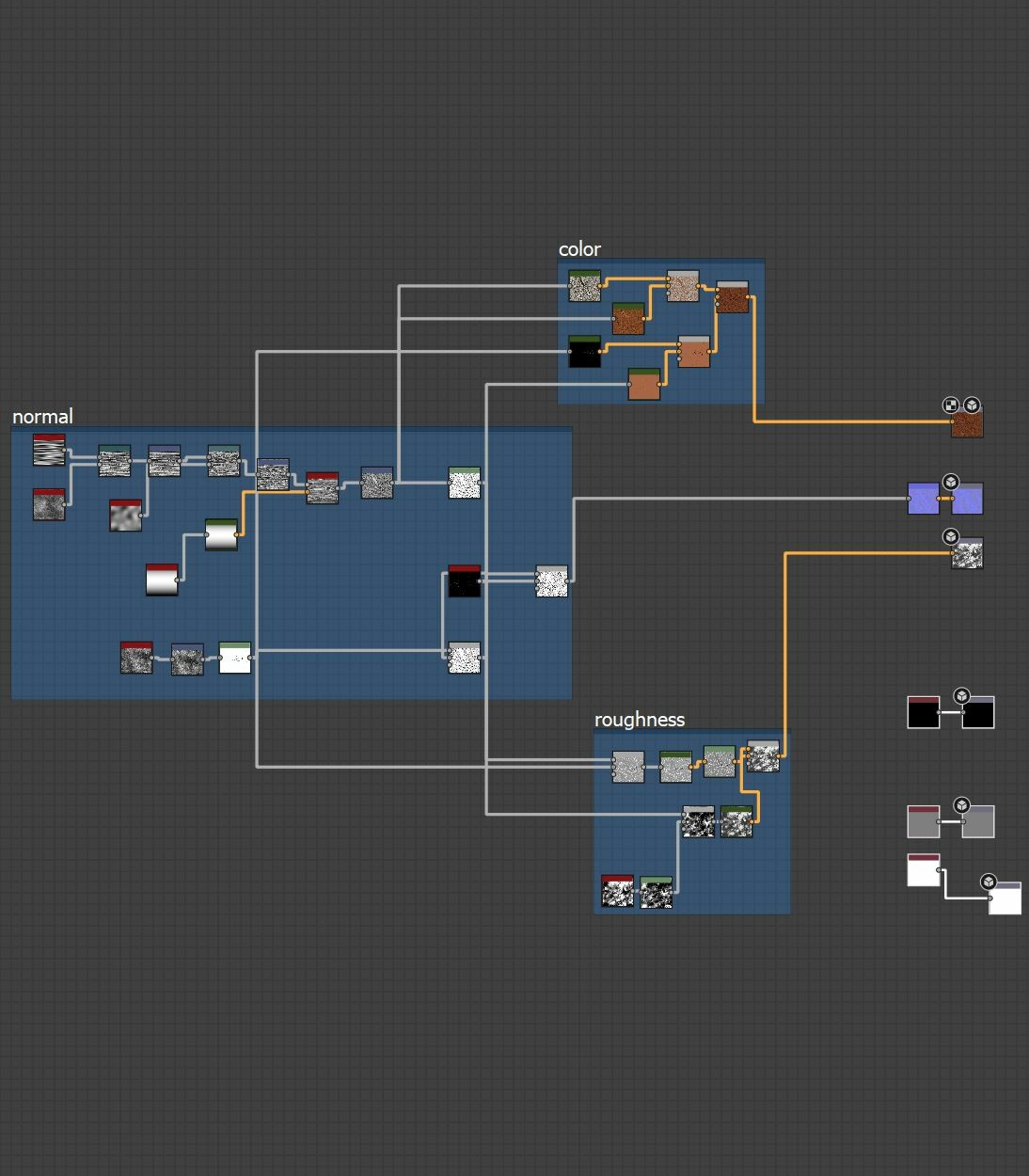Click the cube badge above the purple normal output
Screen dimensions: 1029x1176
(951, 482)
